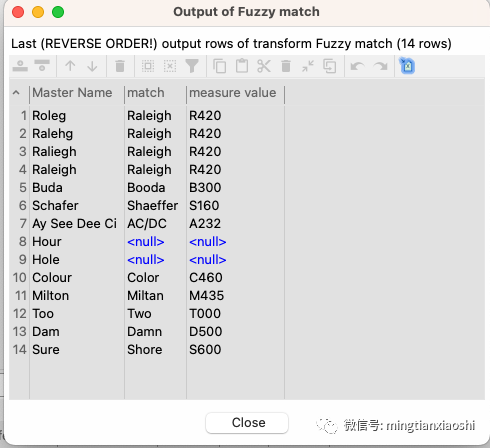Screen dimensions: 490x448
Task: Click the R420 value in Roleg row
Action: point(205,116)
